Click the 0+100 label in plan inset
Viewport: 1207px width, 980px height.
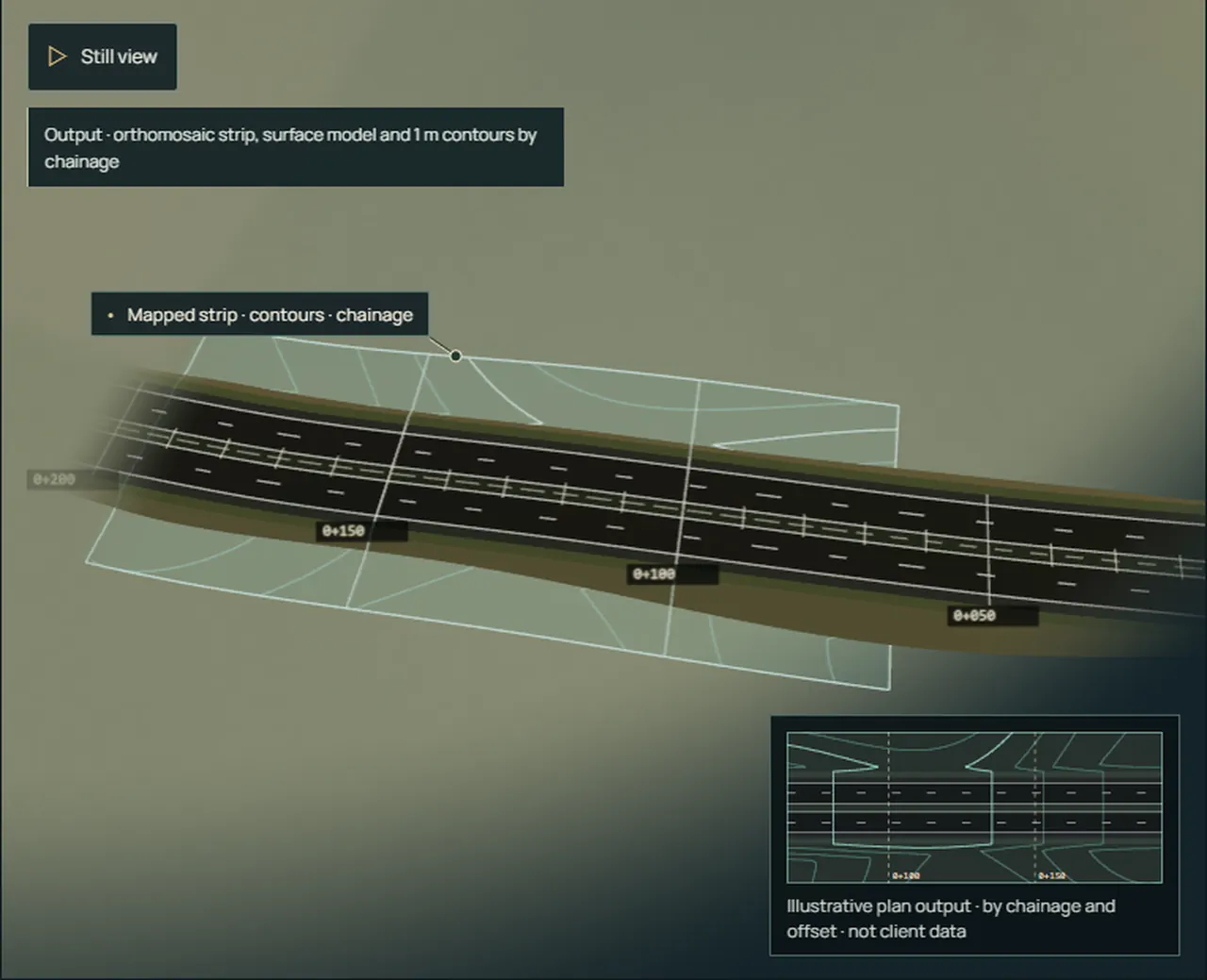905,875
